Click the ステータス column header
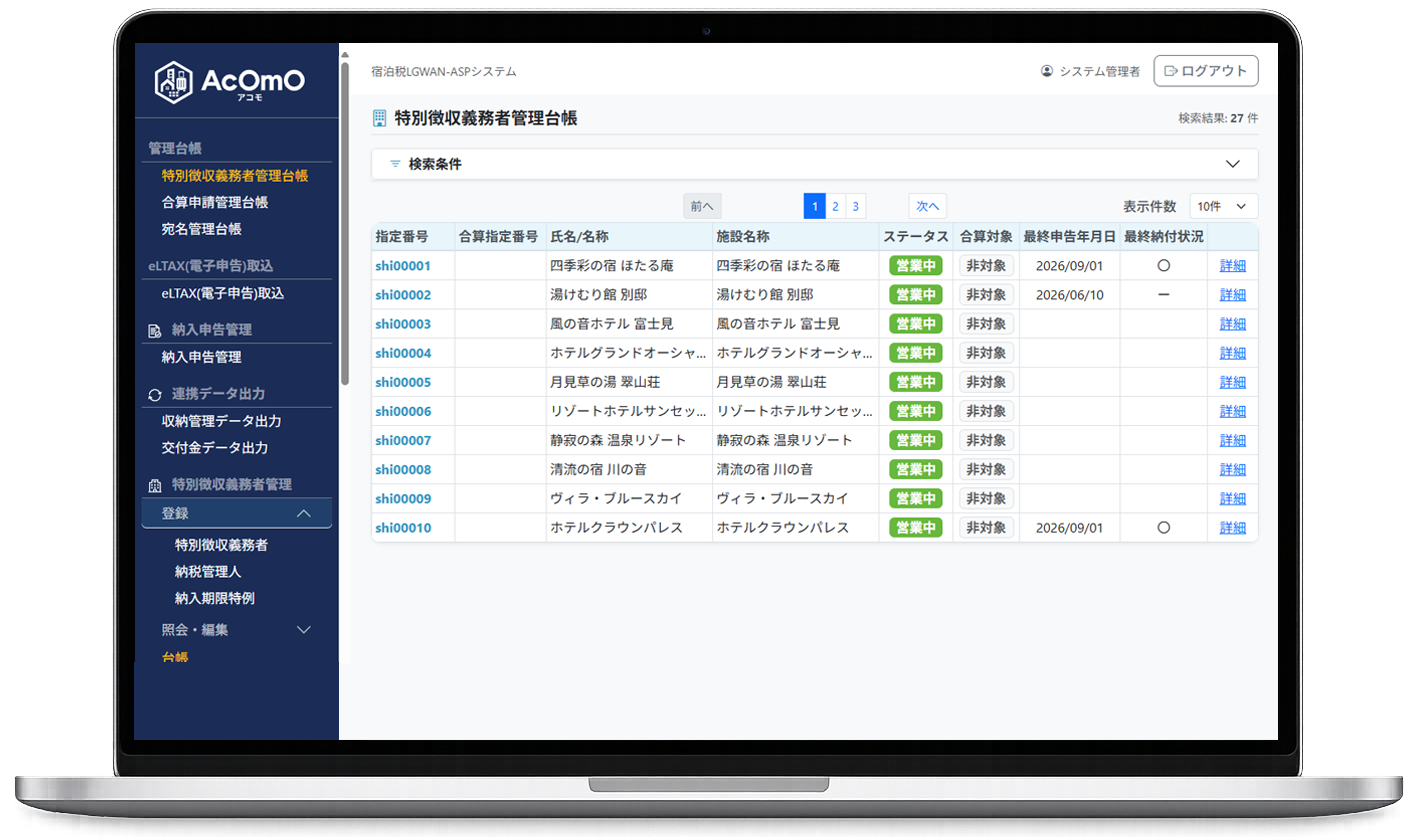The image size is (1416, 837). click(916, 237)
